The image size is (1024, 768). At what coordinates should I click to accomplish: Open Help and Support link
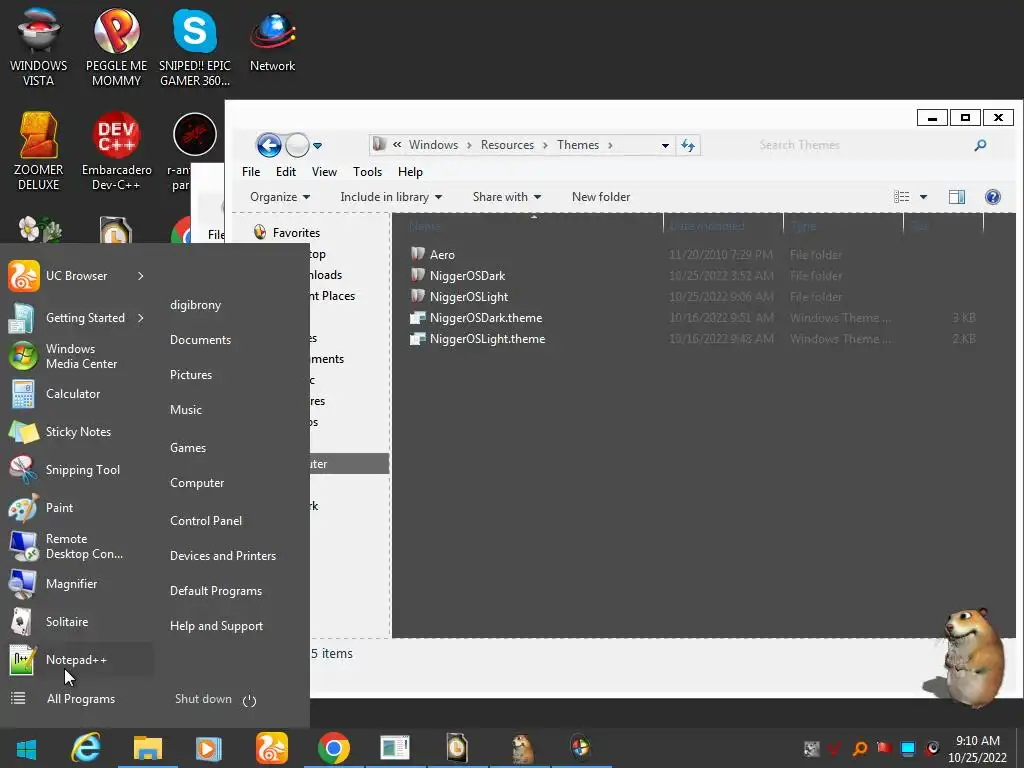(216, 626)
